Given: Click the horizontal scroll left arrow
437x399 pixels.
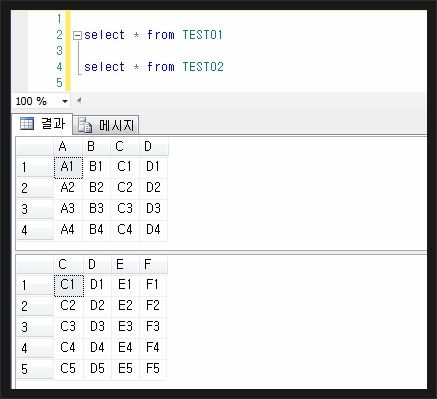Looking at the screenshot, I should pos(79,100).
